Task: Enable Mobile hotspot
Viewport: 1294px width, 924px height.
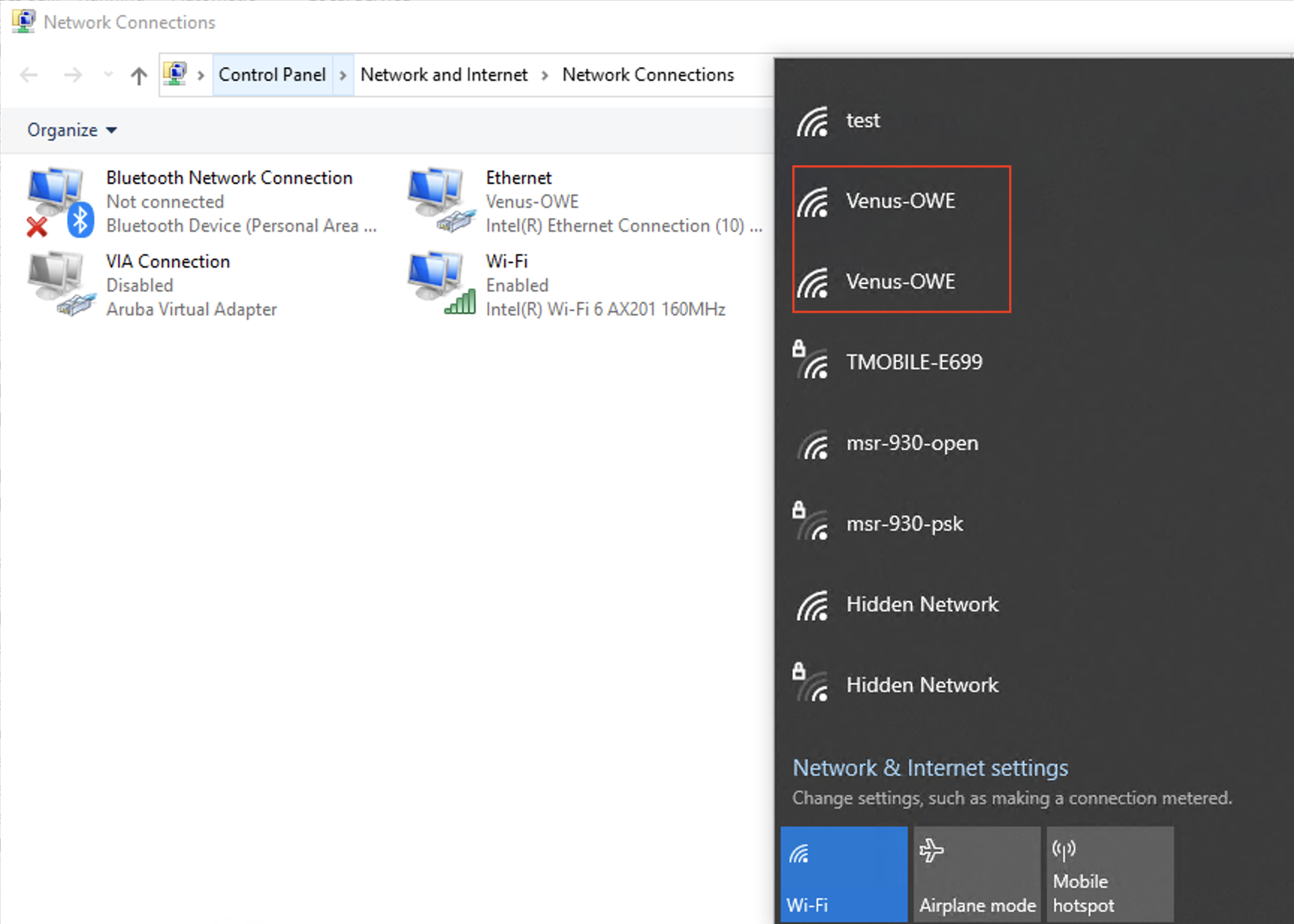Action: pyautogui.click(x=1110, y=873)
